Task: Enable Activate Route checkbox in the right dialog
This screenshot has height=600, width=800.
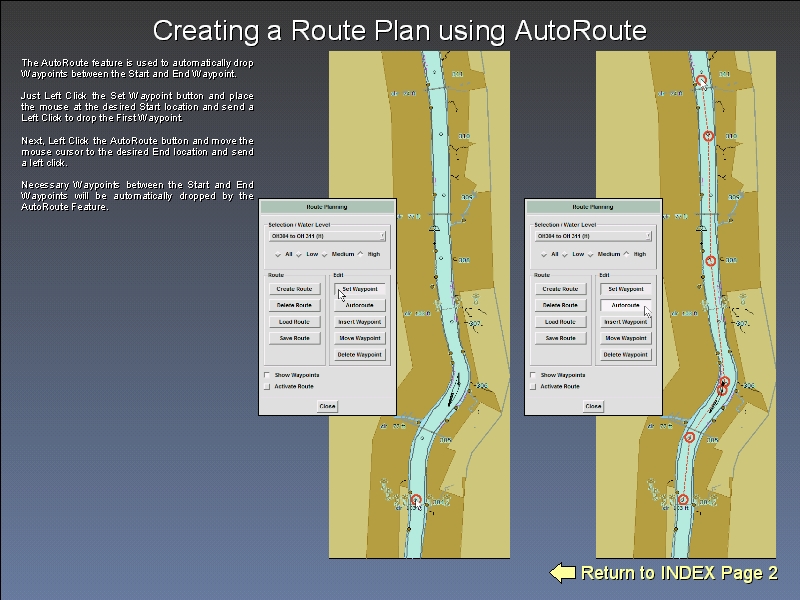Action: (x=533, y=386)
